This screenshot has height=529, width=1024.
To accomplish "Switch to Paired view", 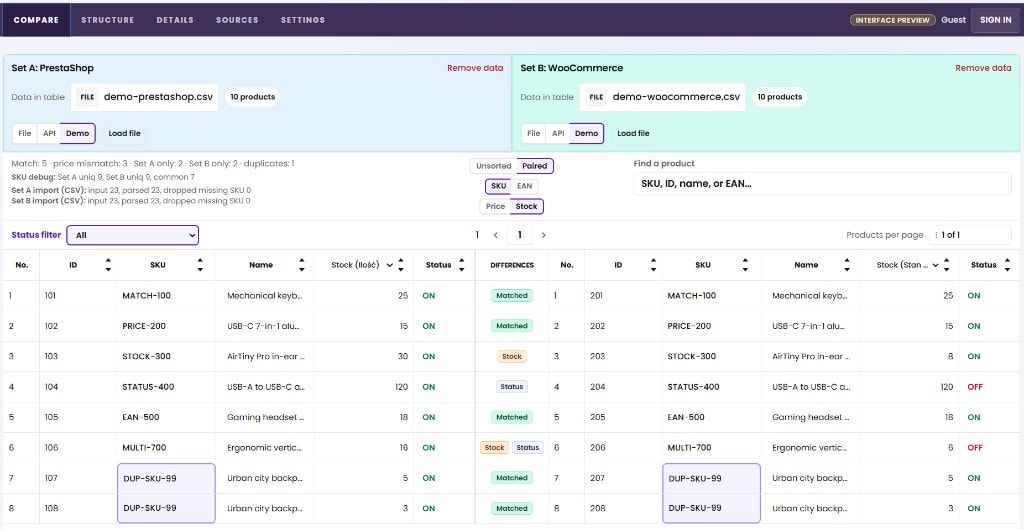I will [x=535, y=166].
